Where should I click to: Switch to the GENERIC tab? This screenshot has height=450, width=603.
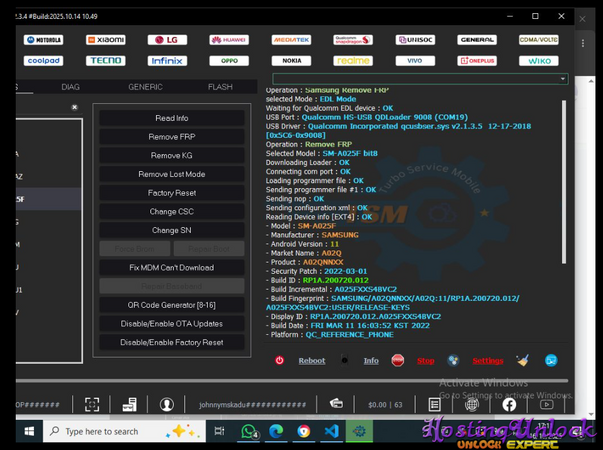click(145, 87)
